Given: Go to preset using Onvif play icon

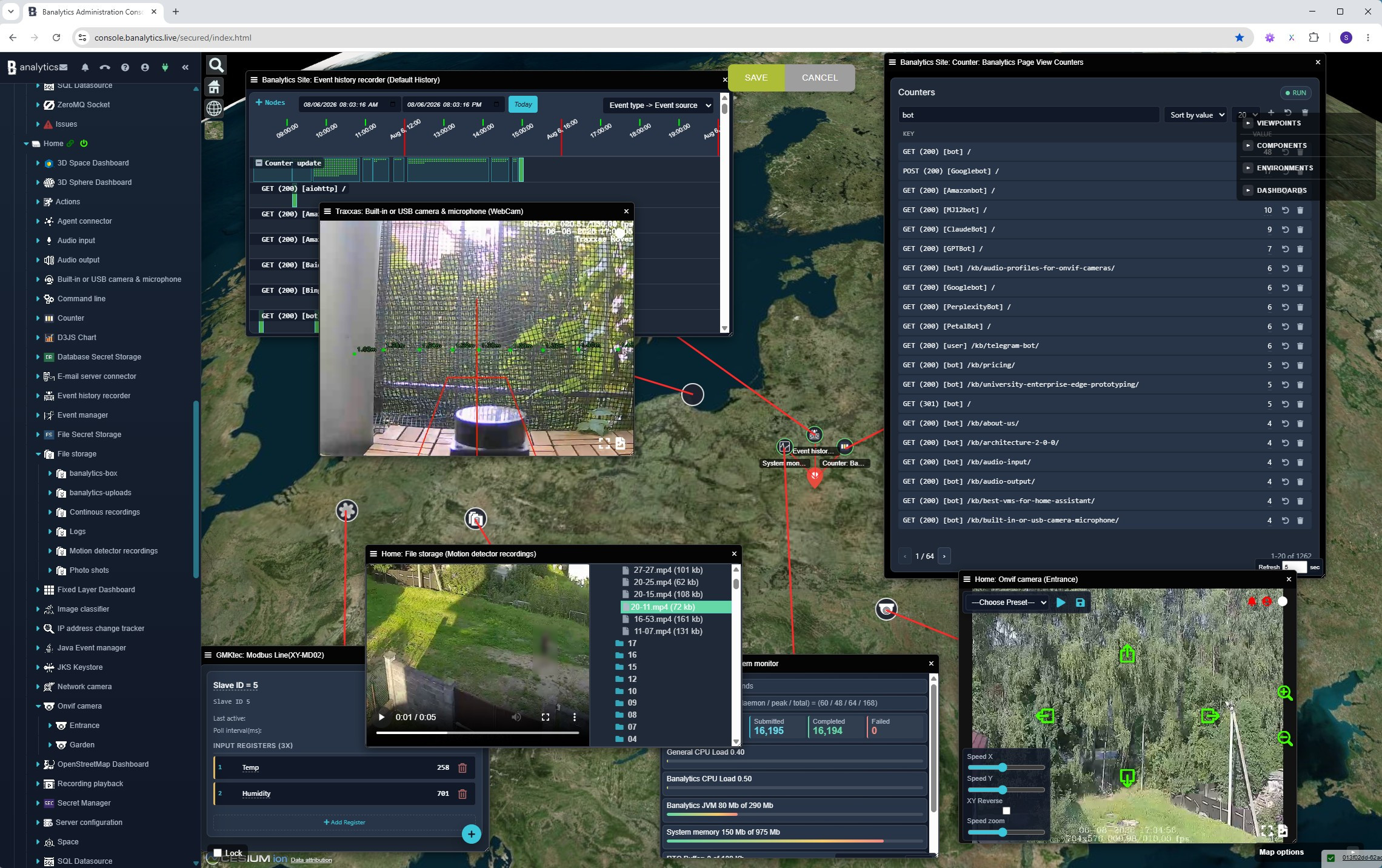Looking at the screenshot, I should [1061, 603].
